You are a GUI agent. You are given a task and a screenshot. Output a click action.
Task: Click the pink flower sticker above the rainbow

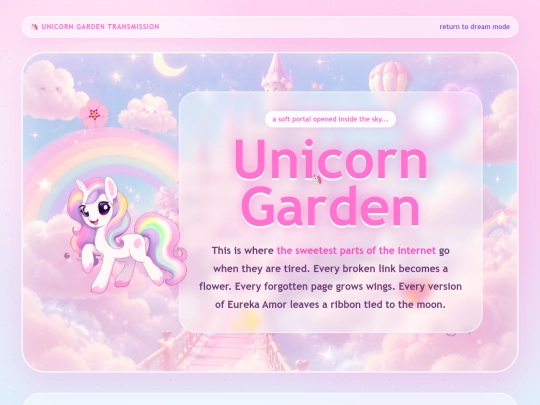[94, 113]
